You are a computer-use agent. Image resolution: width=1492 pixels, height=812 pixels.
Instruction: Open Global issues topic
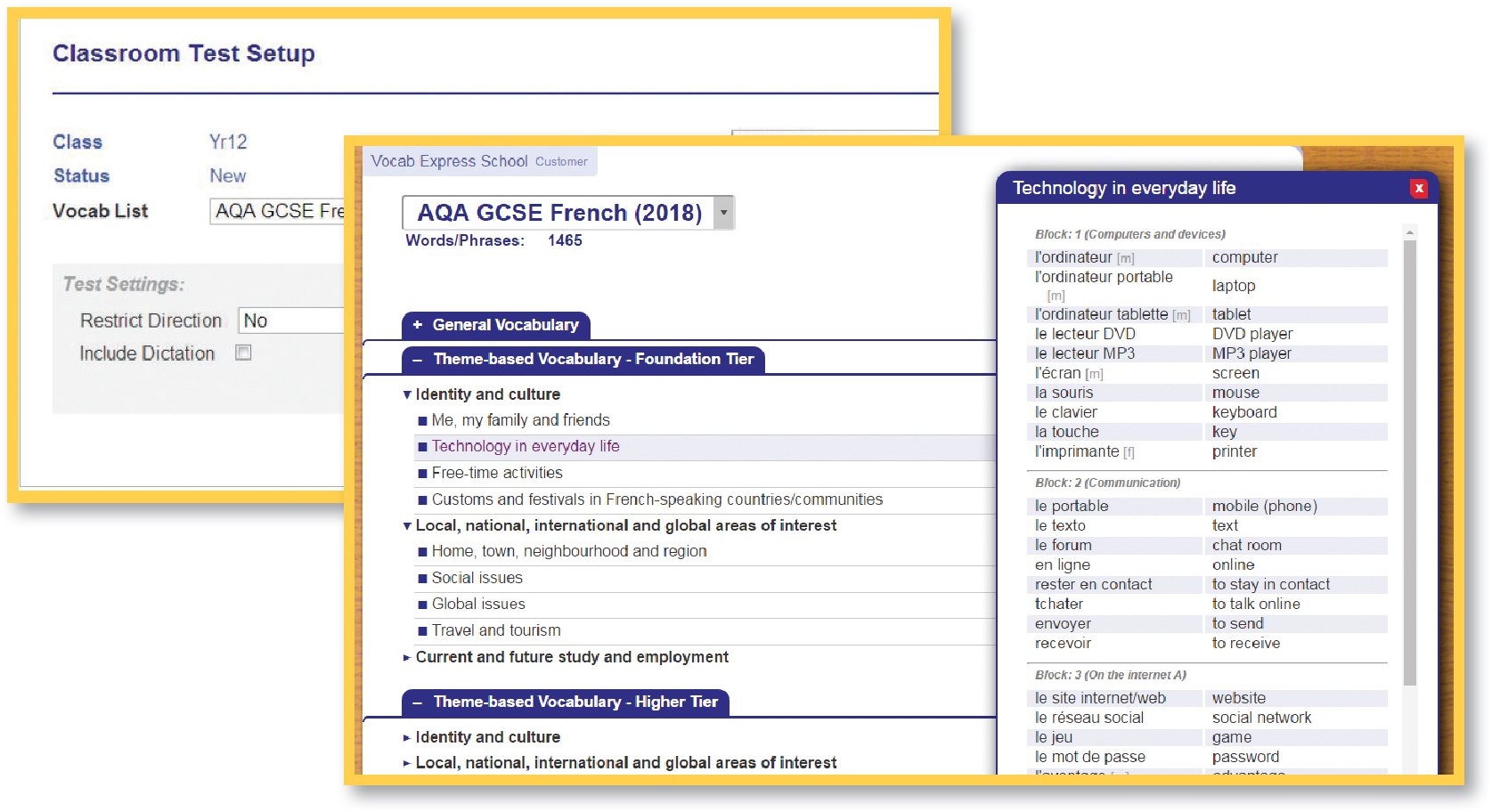point(478,604)
